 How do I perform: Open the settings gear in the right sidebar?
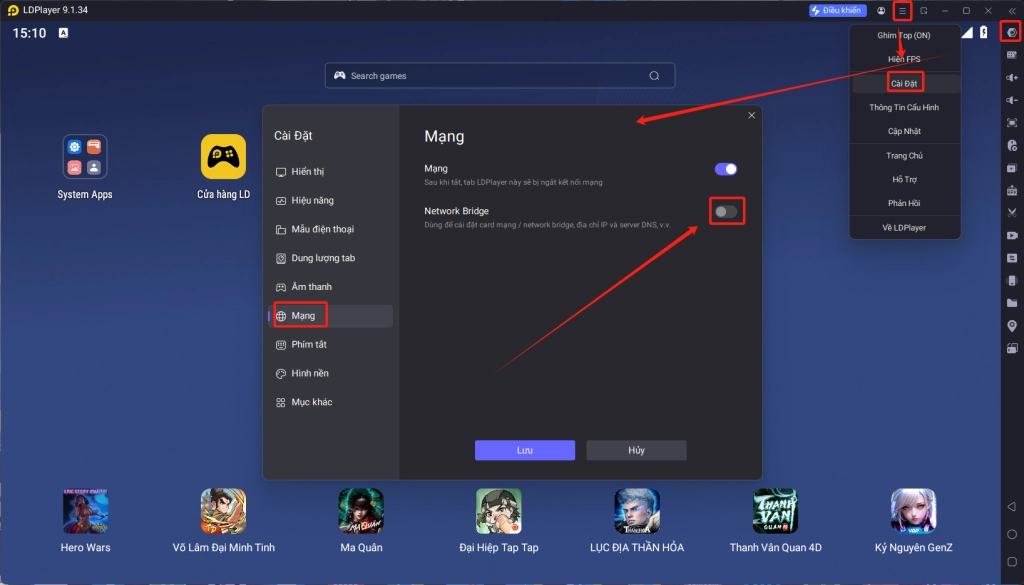click(1012, 32)
